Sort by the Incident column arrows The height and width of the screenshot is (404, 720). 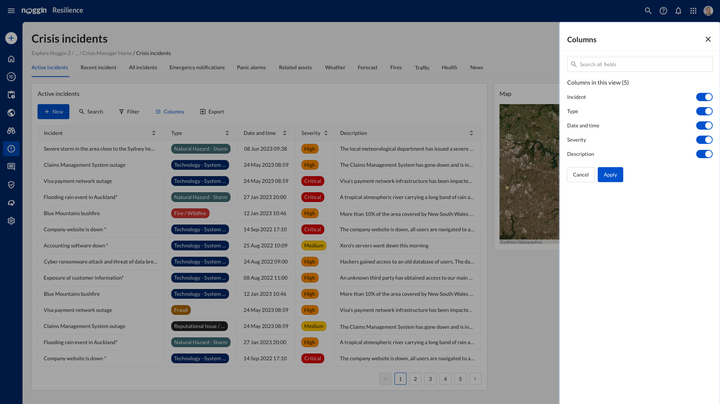tap(153, 133)
